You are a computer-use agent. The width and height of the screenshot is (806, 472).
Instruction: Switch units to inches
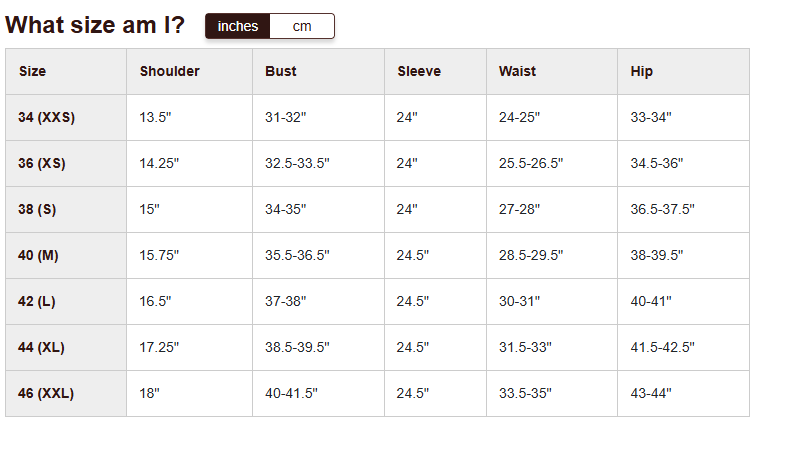coord(238,27)
